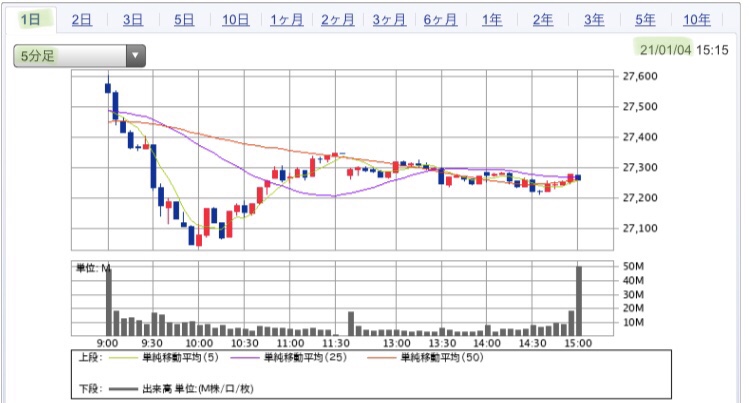749x403 pixels.
Task: Click the 単位: M label in volume chart
Action: (94, 268)
